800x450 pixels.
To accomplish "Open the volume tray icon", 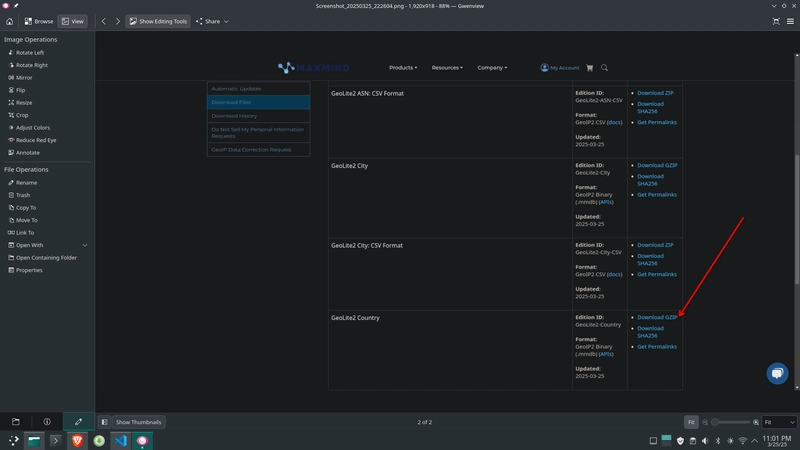I will pyautogui.click(x=705, y=441).
